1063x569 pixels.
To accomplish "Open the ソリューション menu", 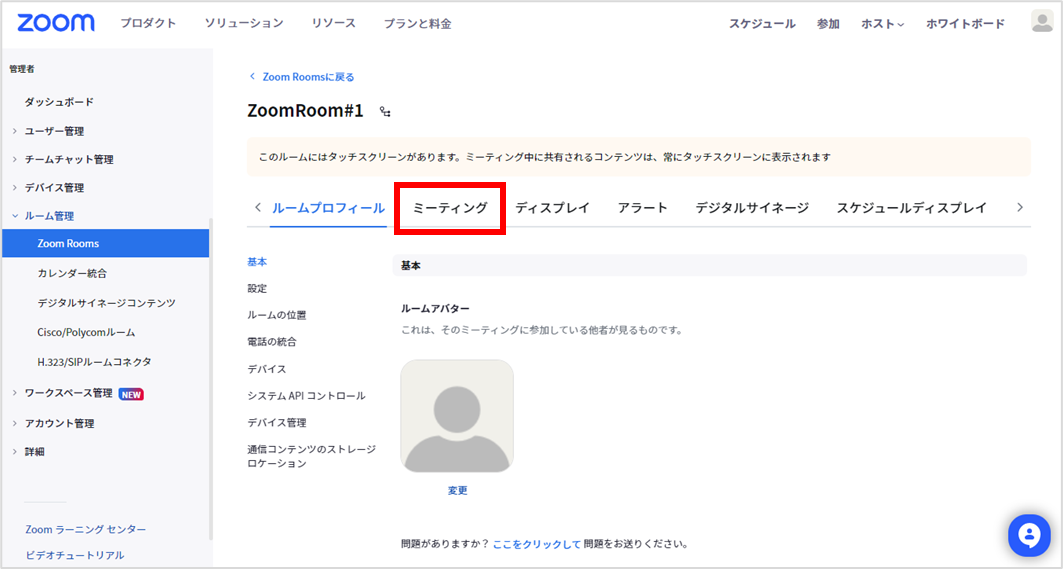I will coord(243,23).
